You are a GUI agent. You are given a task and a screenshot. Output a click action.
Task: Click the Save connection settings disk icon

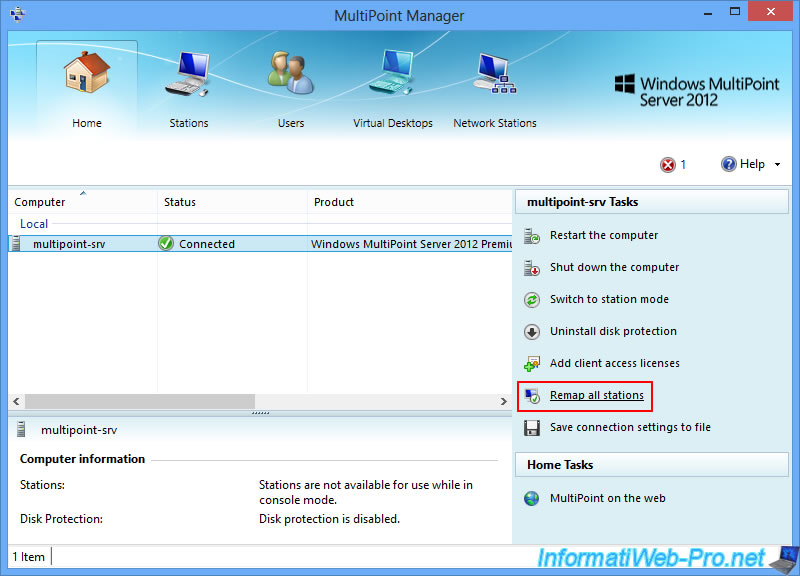pos(532,428)
